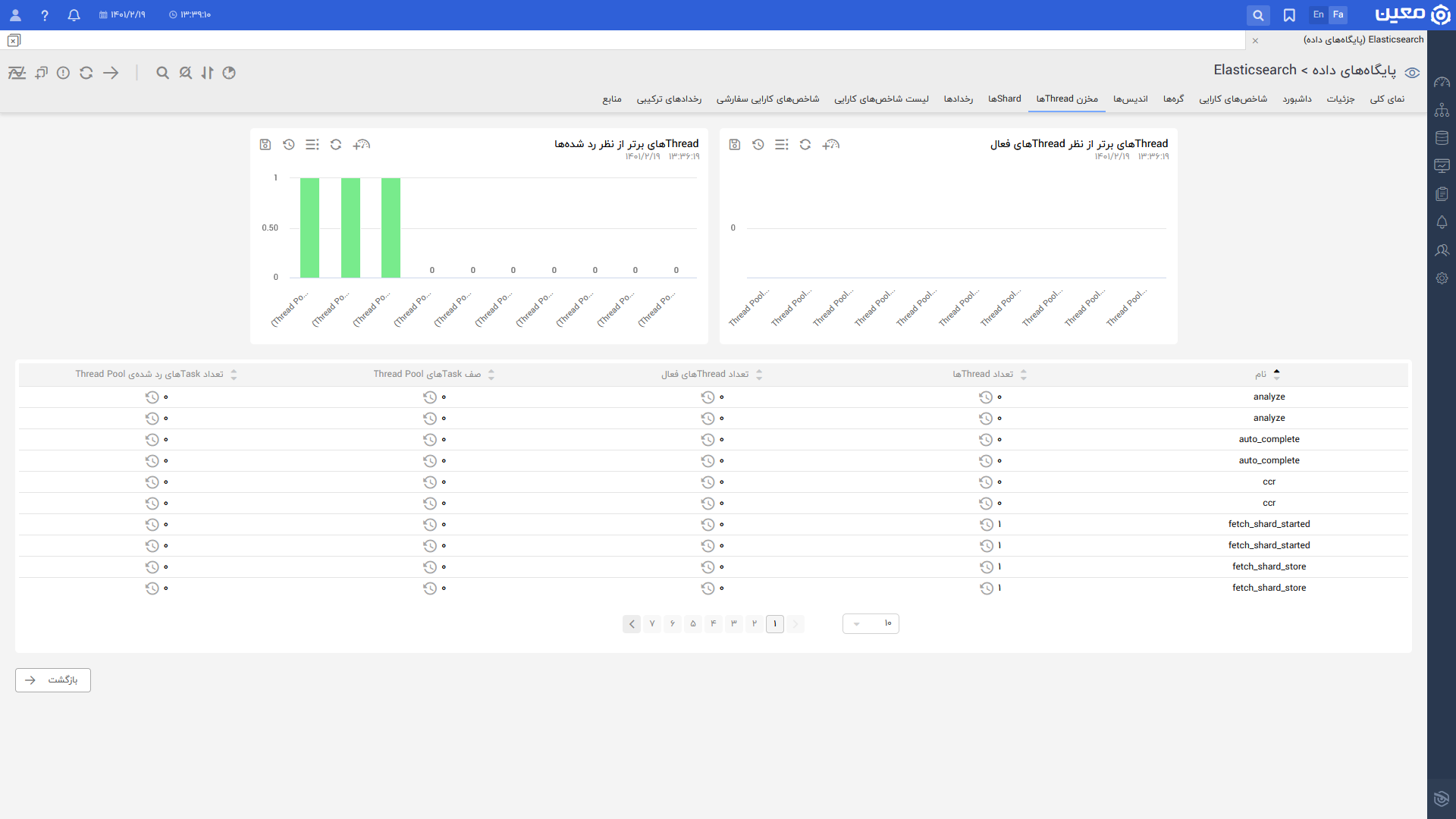Click the chart trend toolbar icon

click(x=17, y=73)
